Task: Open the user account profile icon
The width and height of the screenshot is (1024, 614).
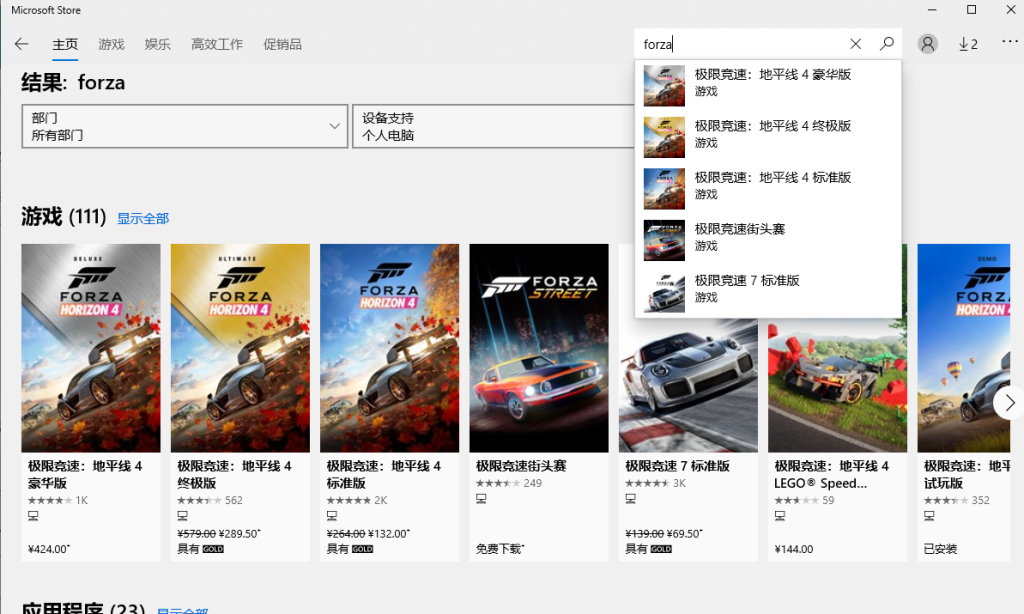Action: coord(927,44)
